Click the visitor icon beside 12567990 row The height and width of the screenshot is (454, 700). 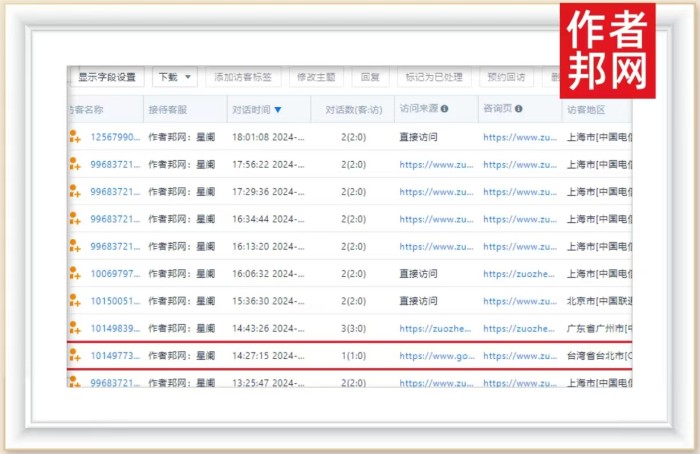click(74, 137)
